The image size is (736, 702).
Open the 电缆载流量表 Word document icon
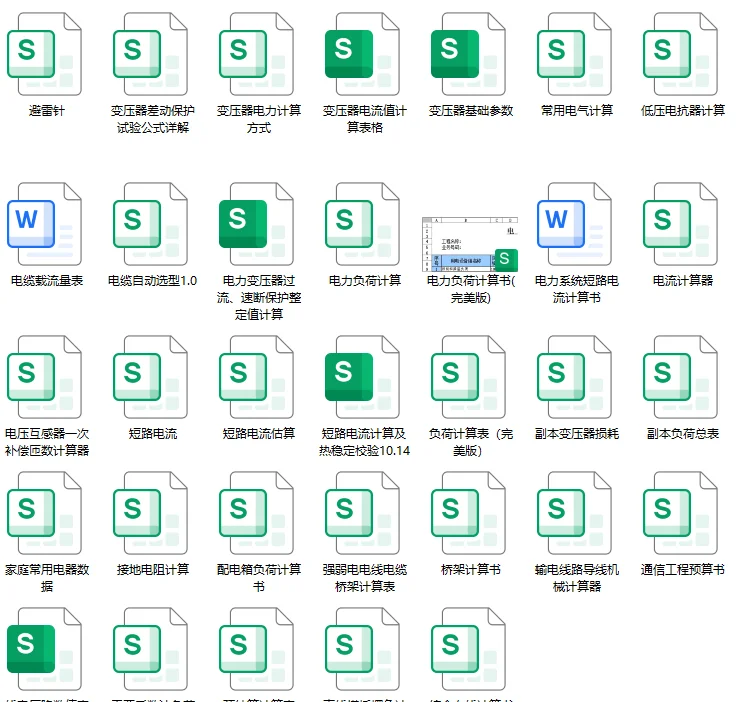tap(45, 224)
